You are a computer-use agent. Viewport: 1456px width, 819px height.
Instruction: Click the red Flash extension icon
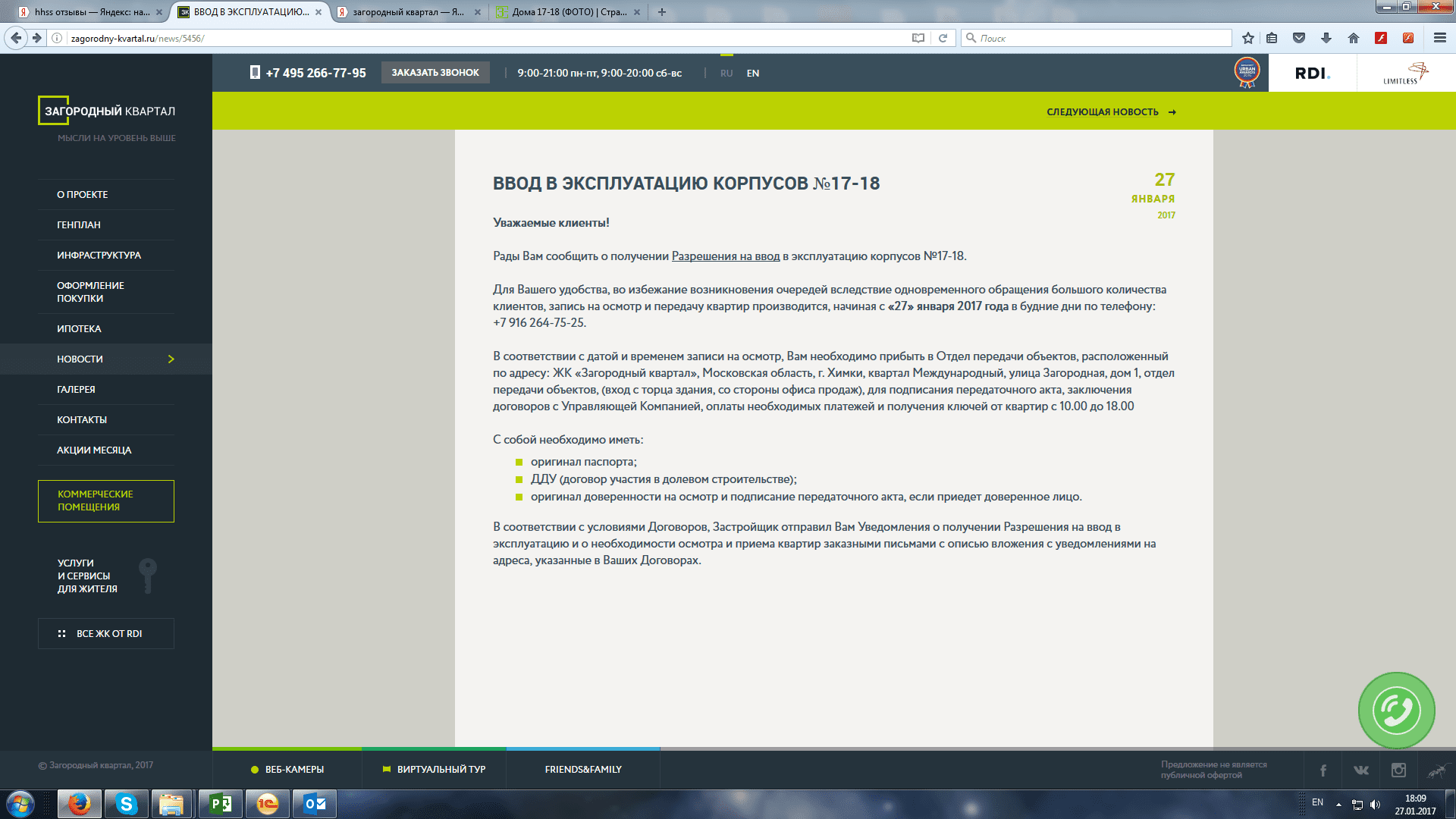(x=1381, y=38)
